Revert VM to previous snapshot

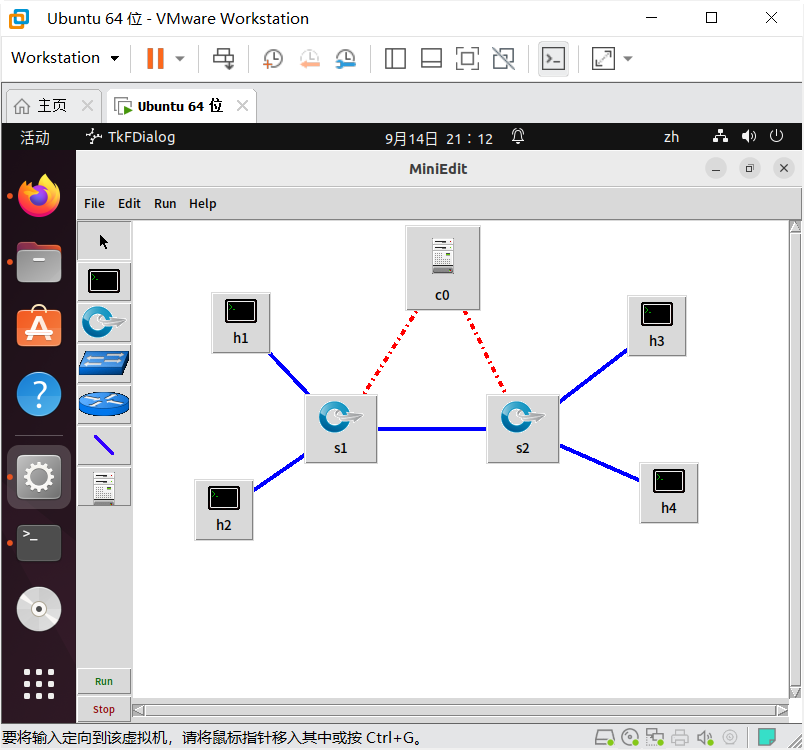pos(310,58)
